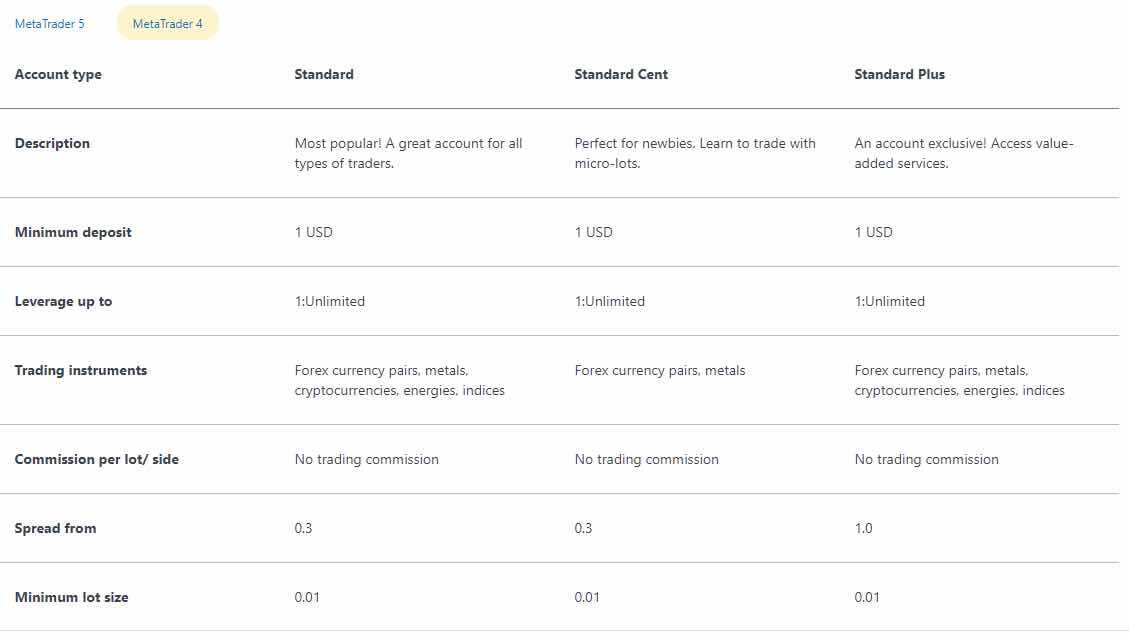Click Standard Cent's 'Forex currency pairs, metals' cell
The height and width of the screenshot is (636, 1129).
coord(660,370)
